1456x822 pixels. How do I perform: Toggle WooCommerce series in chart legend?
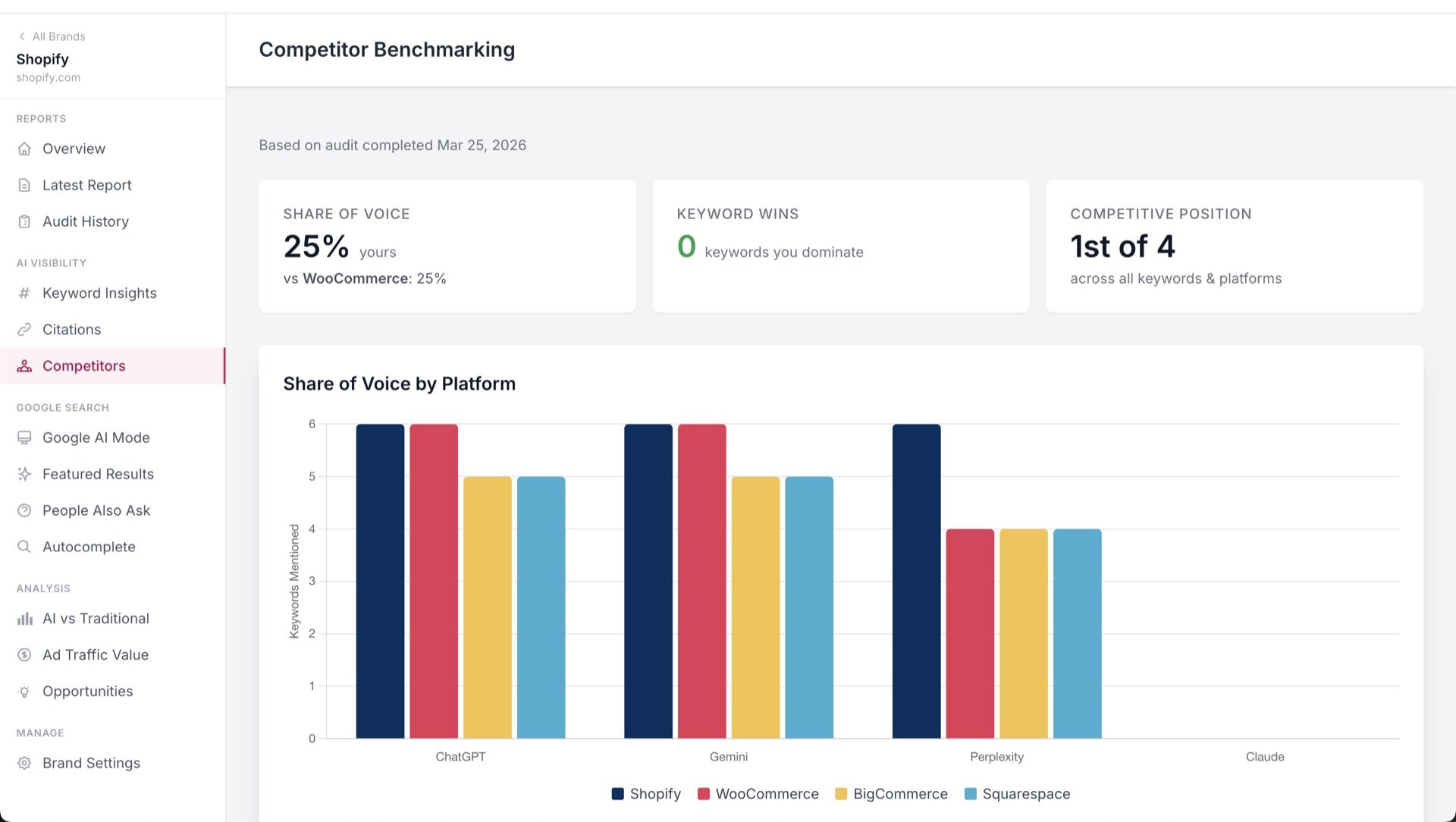tap(758, 794)
